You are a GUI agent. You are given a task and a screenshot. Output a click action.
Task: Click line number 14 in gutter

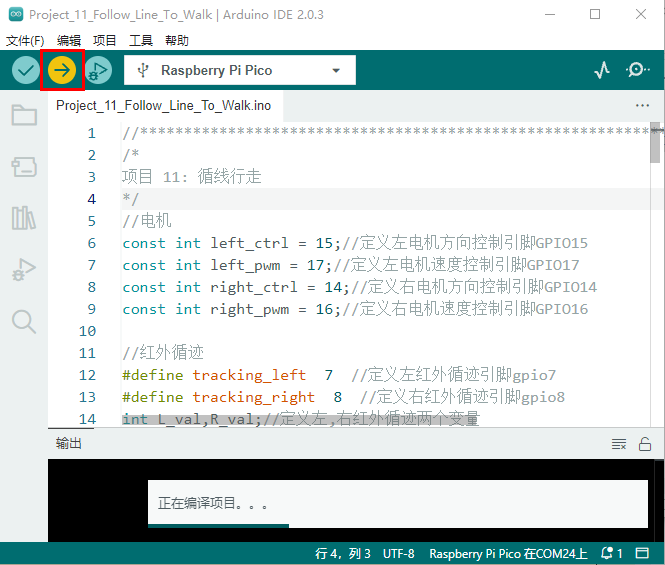click(87, 420)
